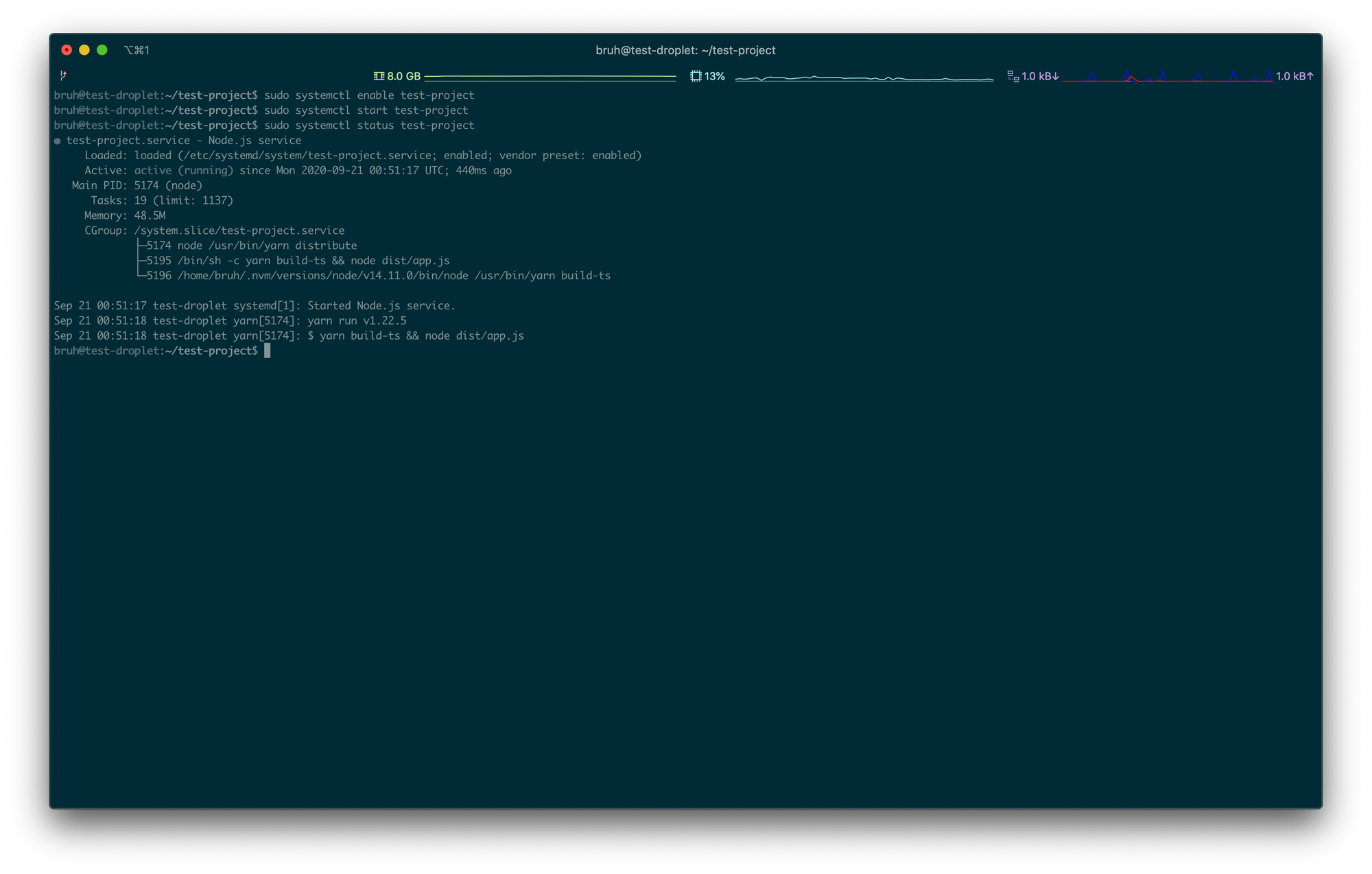Viewport: 1372px width, 874px height.
Task: Click the systemctl start test-project command
Action: point(366,110)
